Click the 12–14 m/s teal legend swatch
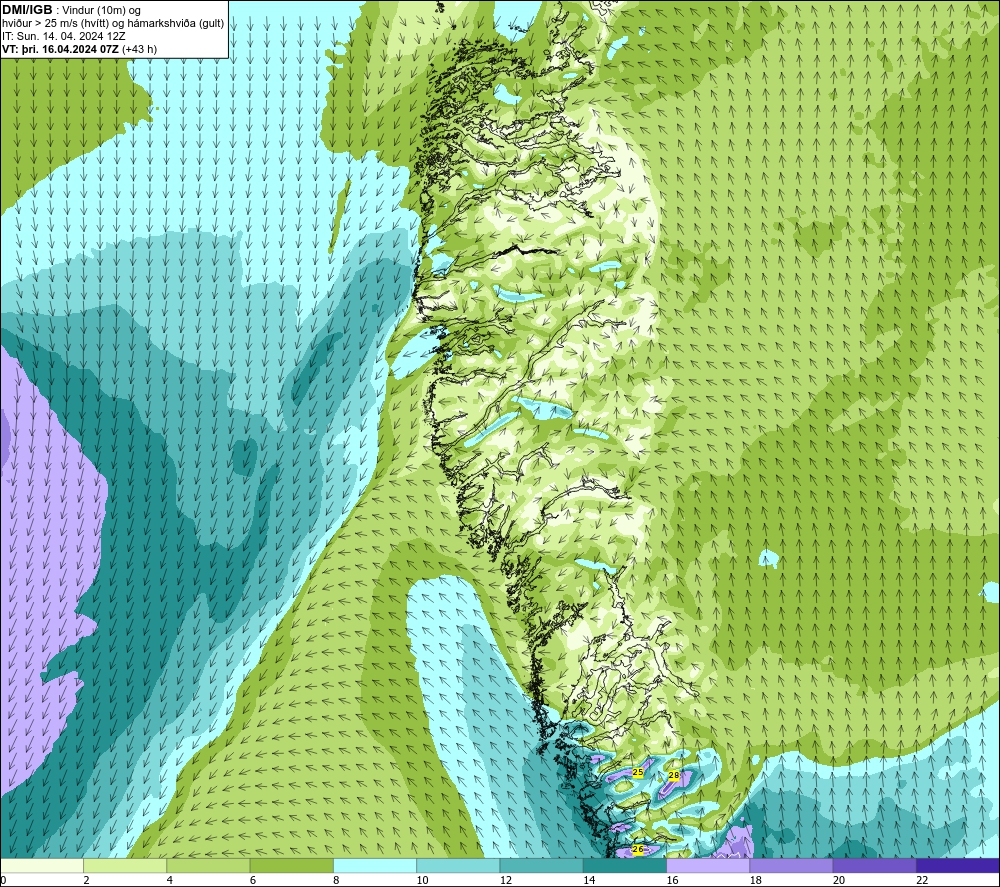The image size is (1000, 887). (541, 865)
